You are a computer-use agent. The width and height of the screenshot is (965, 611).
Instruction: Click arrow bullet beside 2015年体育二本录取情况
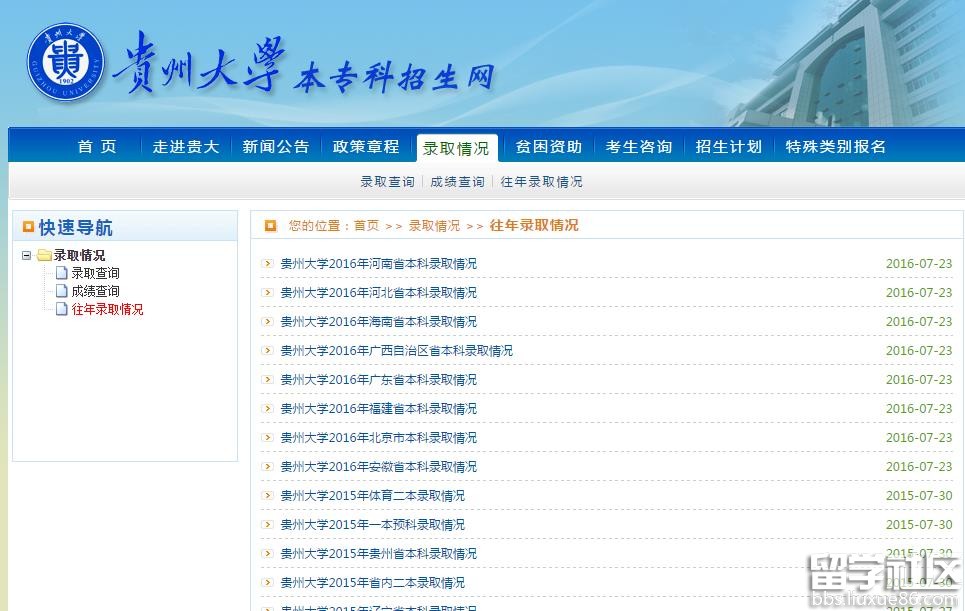267,495
